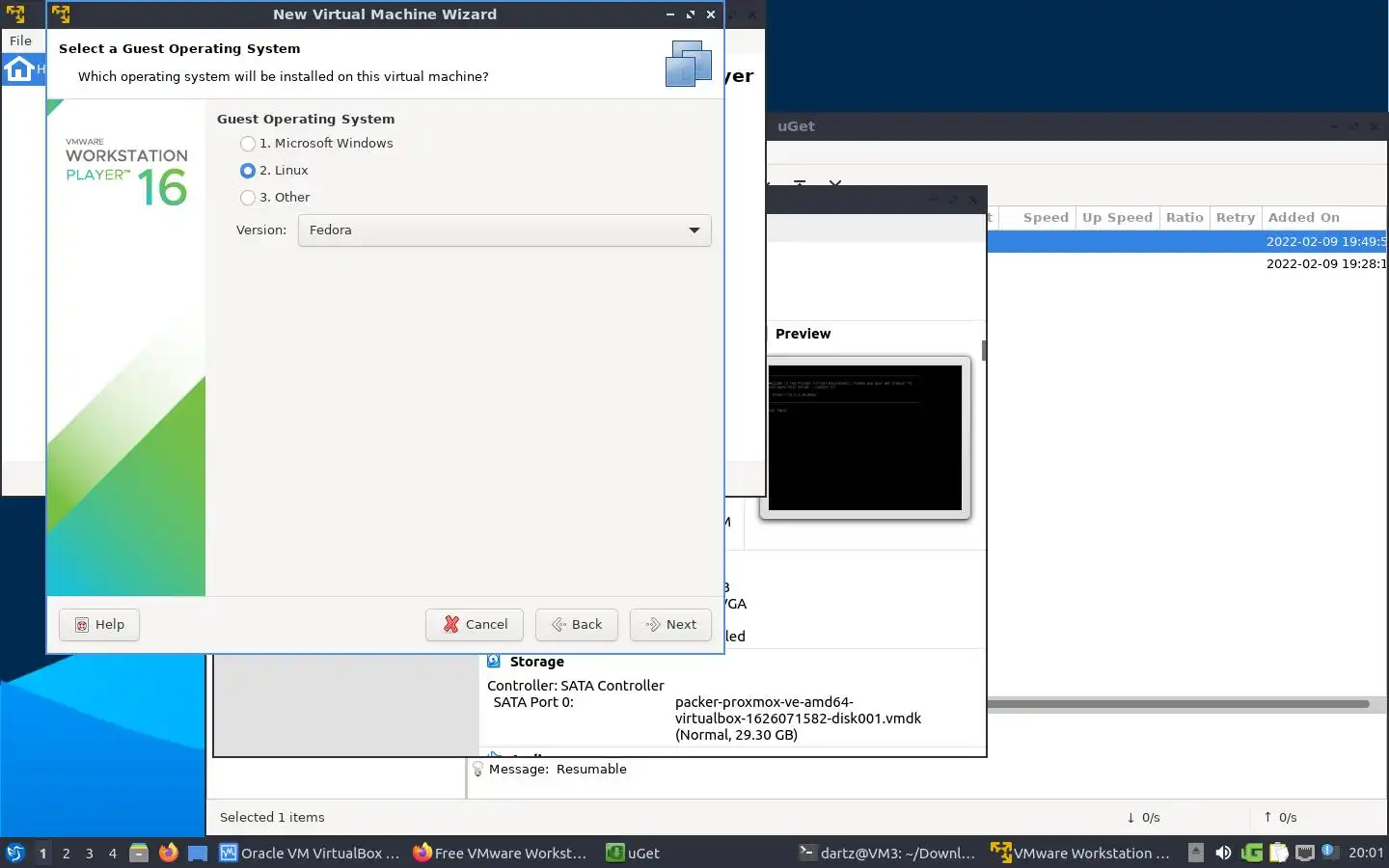The height and width of the screenshot is (868, 1389).
Task: Click the show desktop icon in taskbar
Action: [x=198, y=854]
